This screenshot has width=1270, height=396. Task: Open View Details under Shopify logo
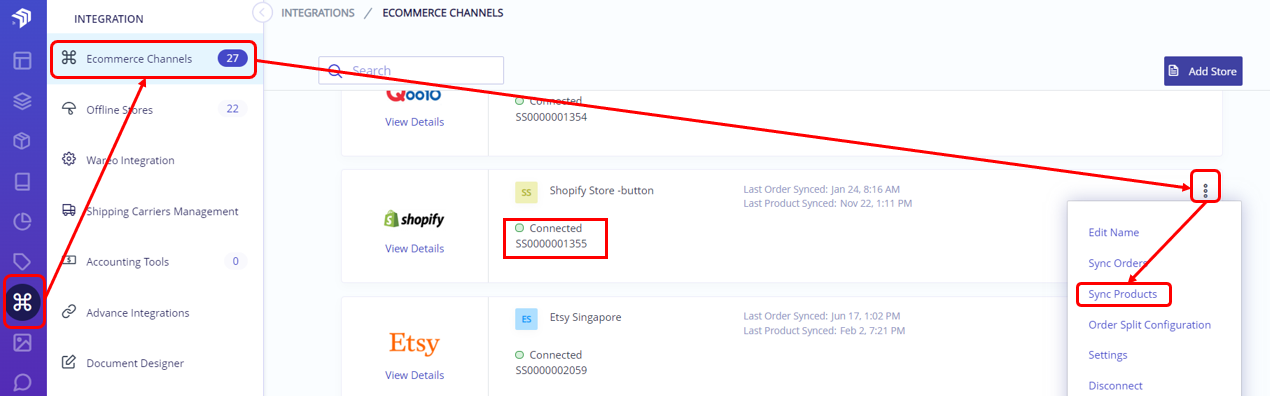[414, 248]
